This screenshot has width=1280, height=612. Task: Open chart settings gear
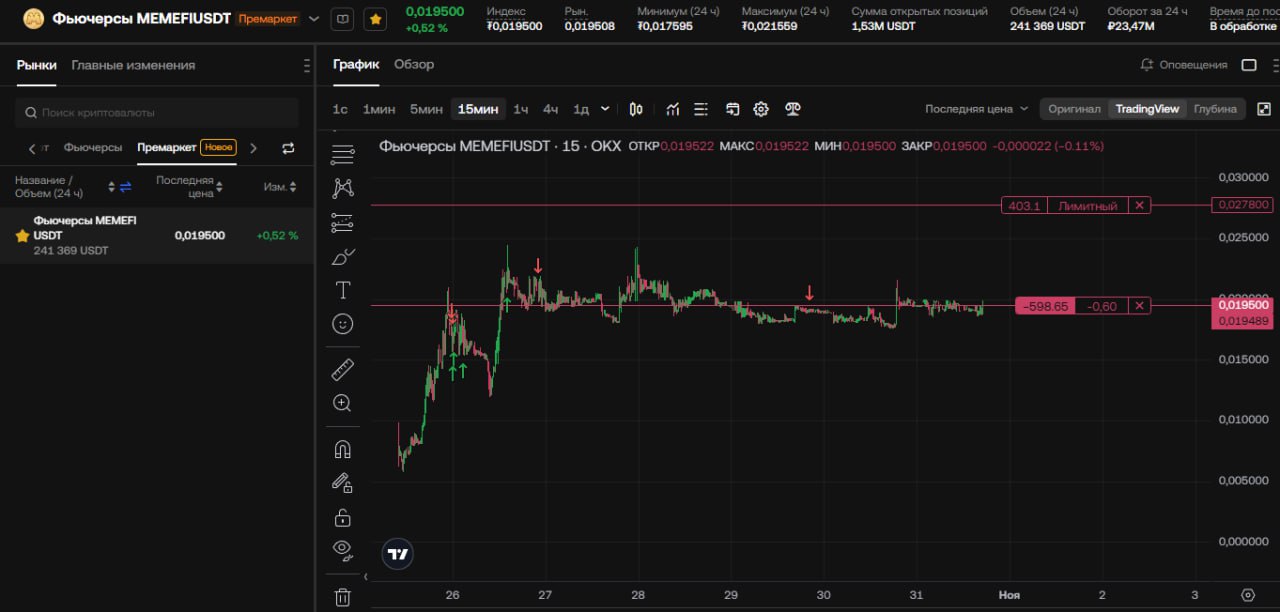click(761, 109)
